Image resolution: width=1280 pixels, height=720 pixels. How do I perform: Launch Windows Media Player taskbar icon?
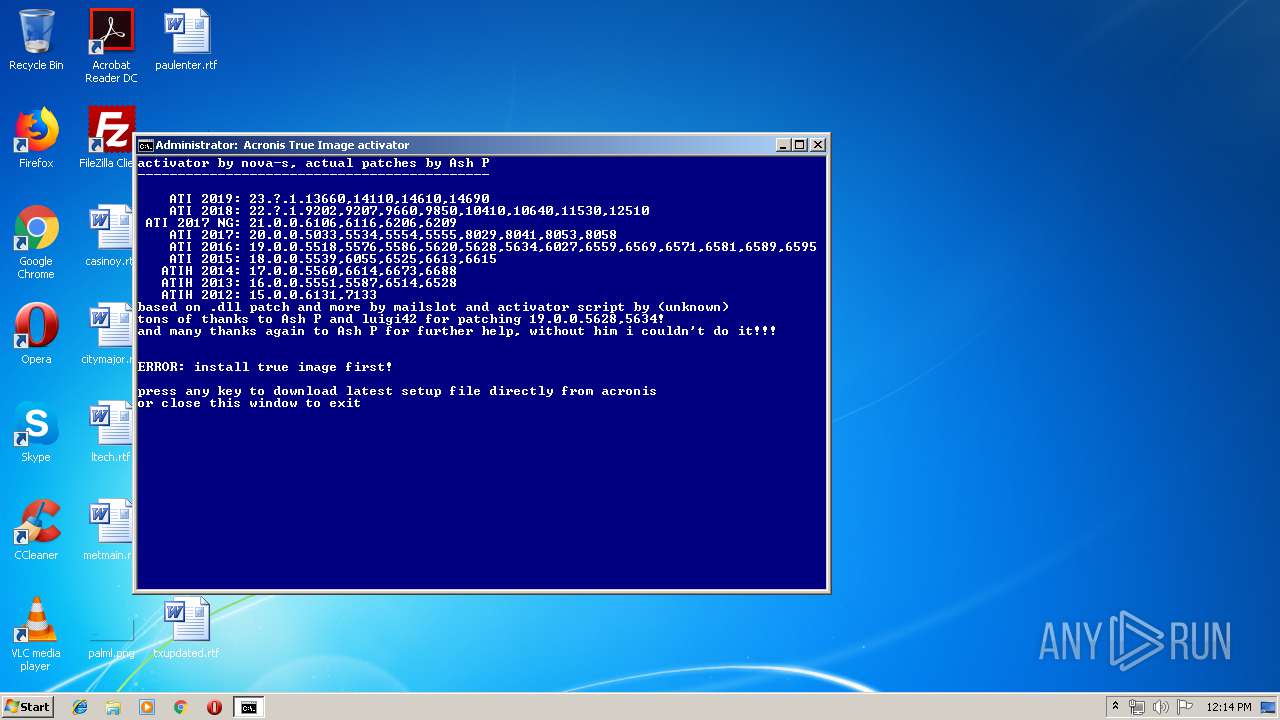(147, 707)
